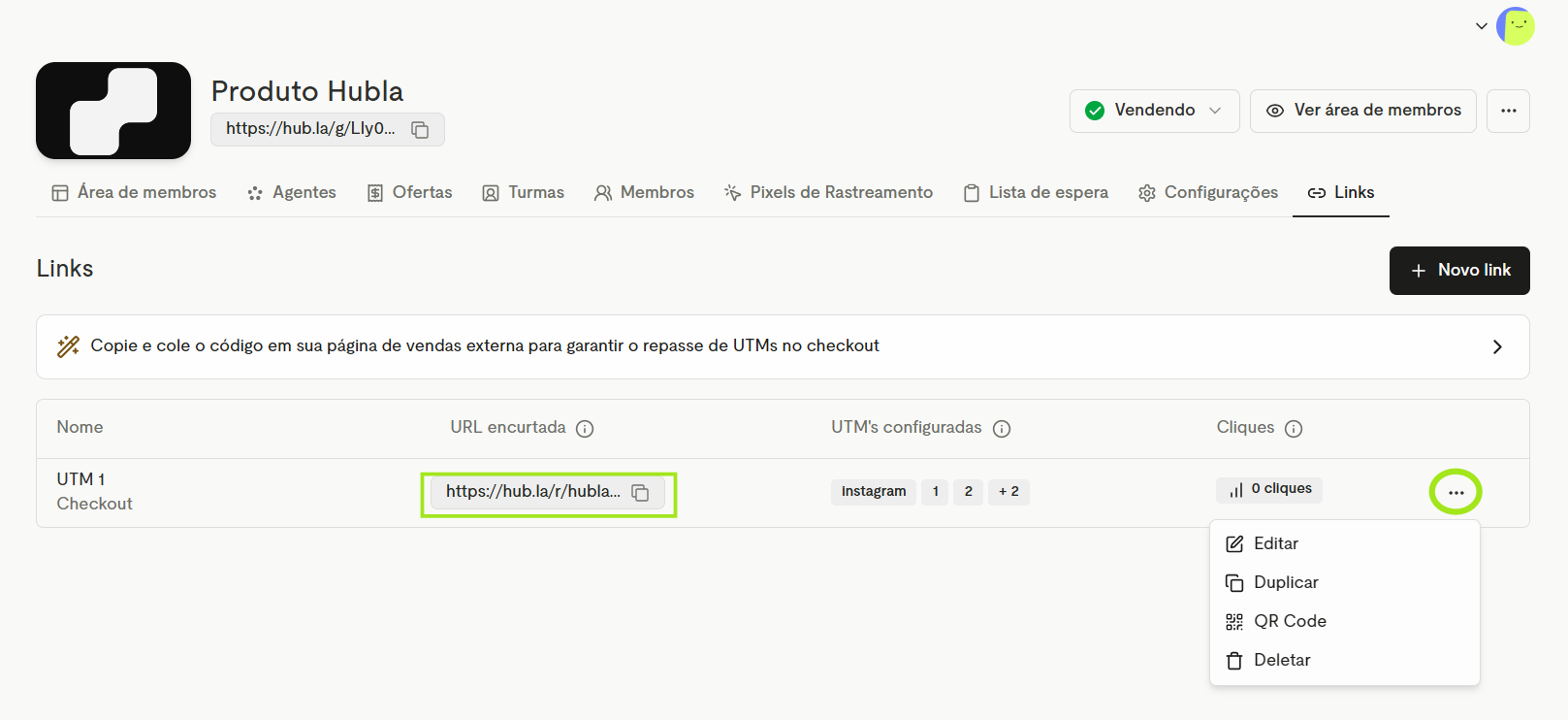Switch to the Pixels de Rastreamento tab
Viewport: 1568px width, 720px height.
coord(828,192)
